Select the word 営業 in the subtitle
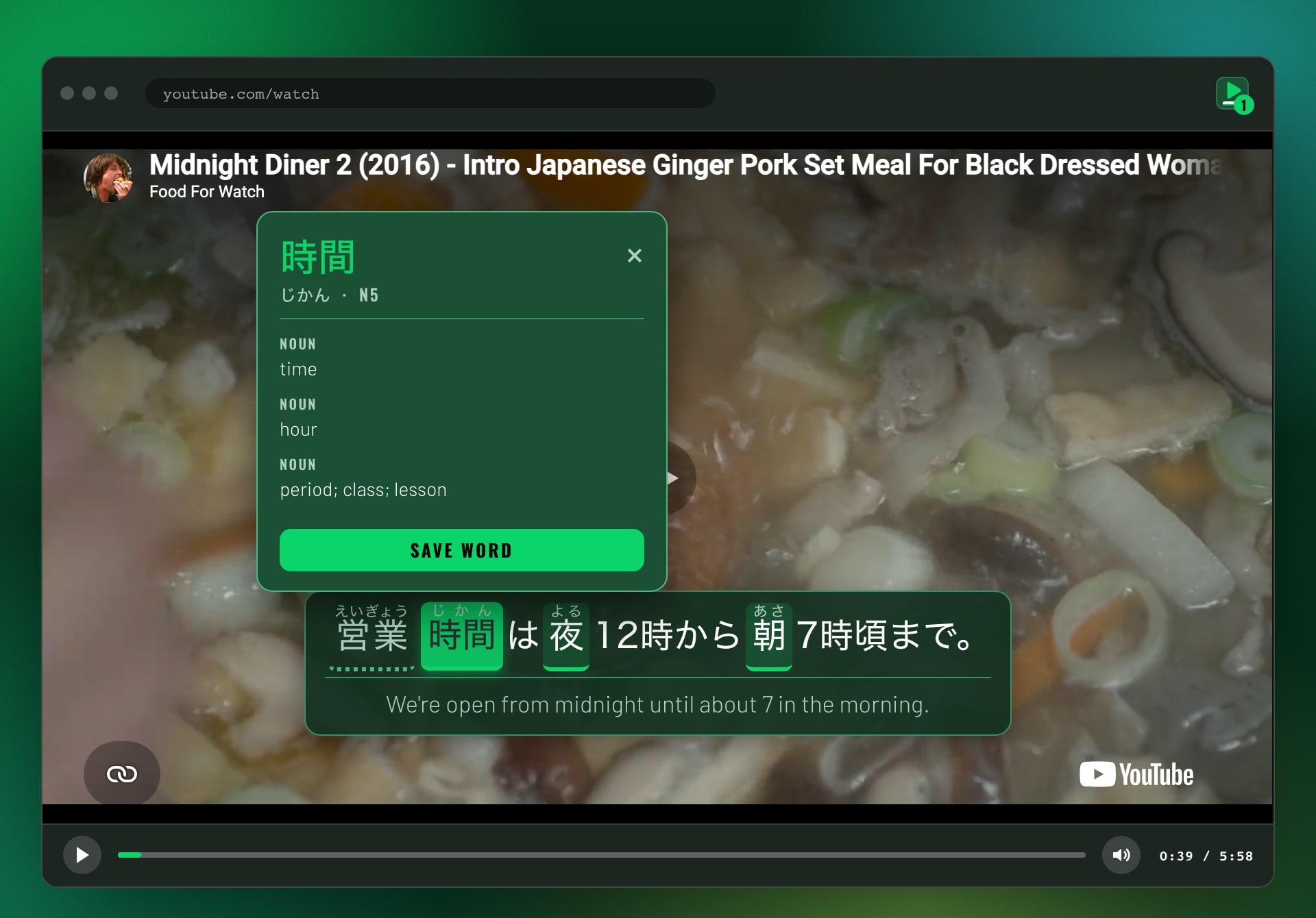The height and width of the screenshot is (918, 1316). point(372,635)
